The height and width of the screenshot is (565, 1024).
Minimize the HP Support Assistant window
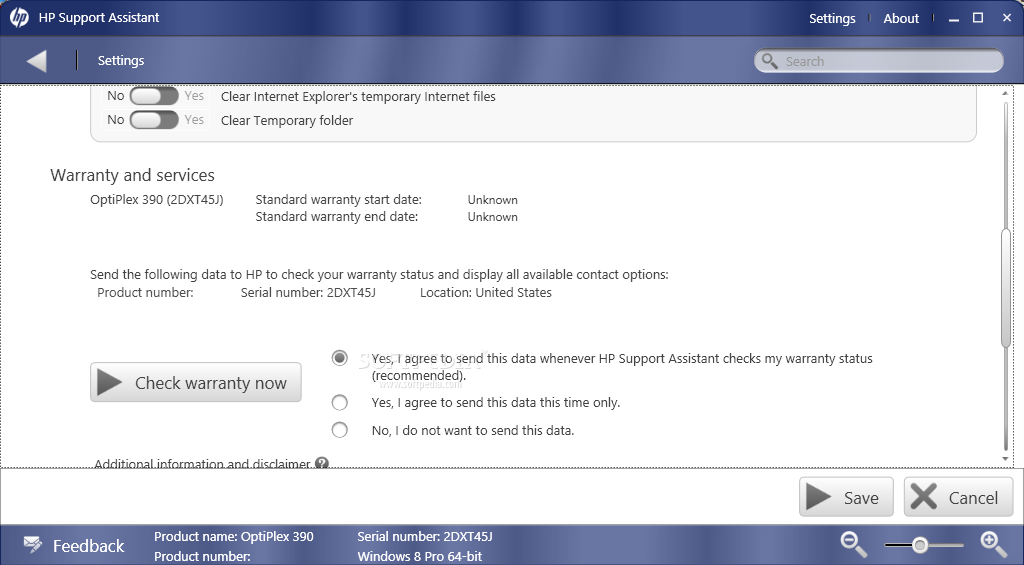[x=954, y=20]
